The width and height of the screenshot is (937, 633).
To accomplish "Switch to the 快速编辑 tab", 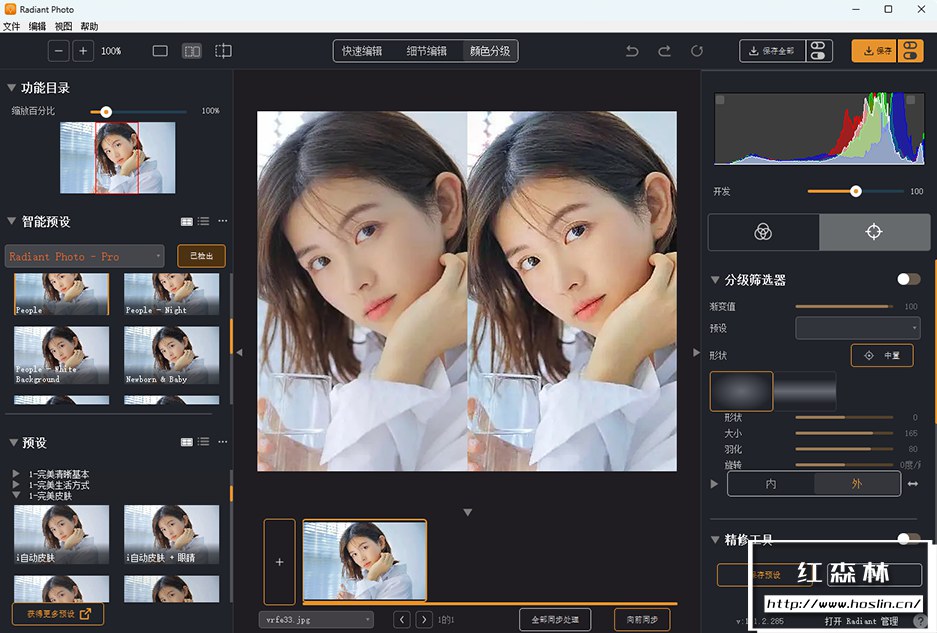I will pos(362,51).
